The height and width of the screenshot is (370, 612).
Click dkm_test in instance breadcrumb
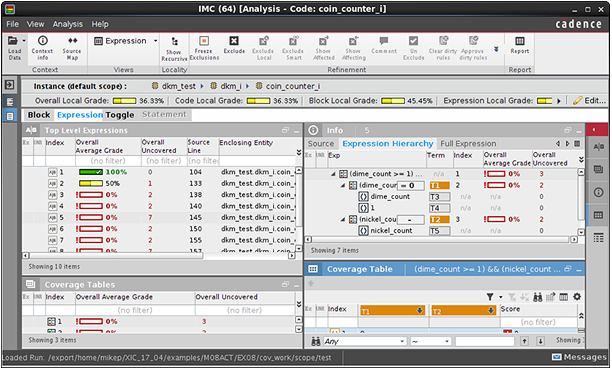[178, 86]
